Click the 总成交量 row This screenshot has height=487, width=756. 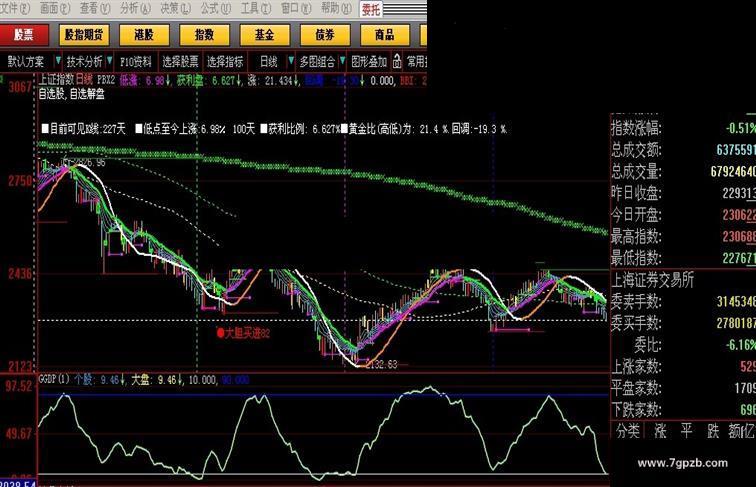pos(683,172)
